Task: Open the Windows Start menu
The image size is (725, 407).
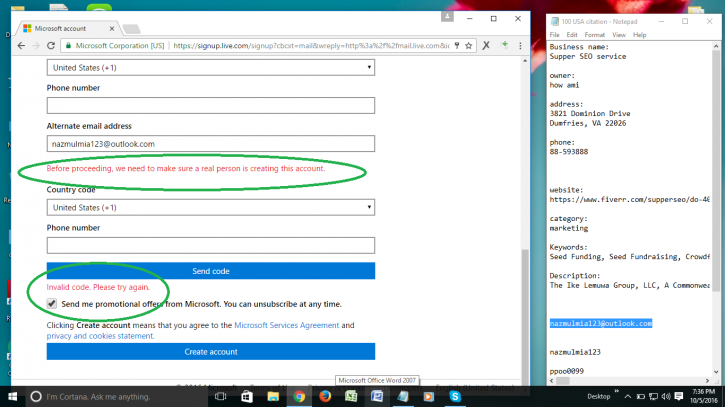Action: [x=12, y=397]
